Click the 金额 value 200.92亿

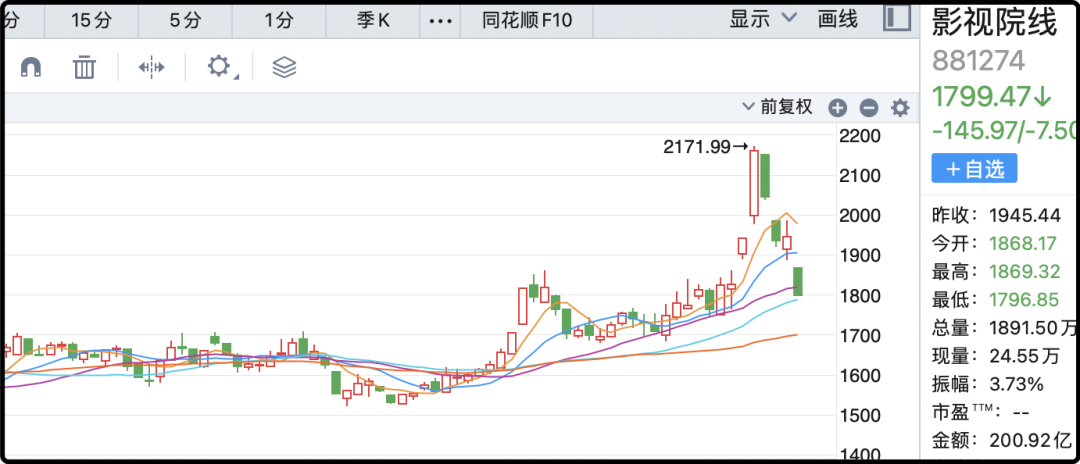pos(1032,440)
